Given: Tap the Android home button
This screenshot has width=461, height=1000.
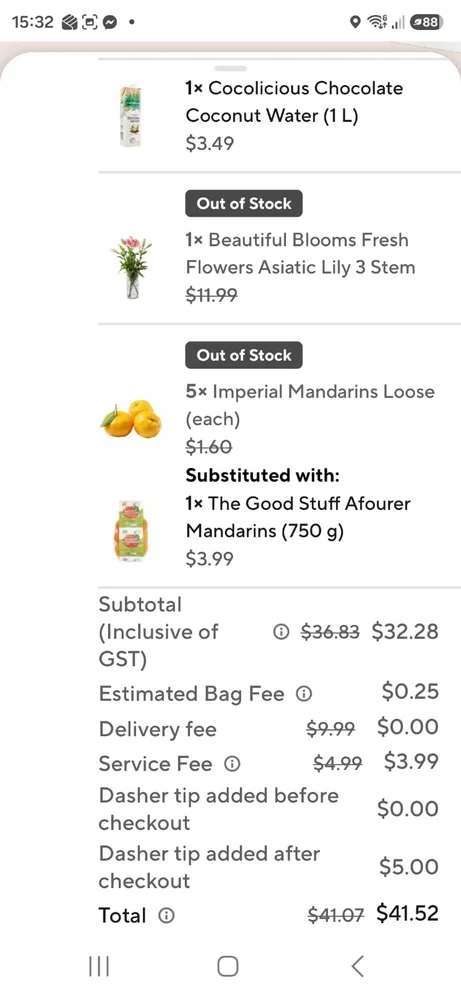Looking at the screenshot, I should pyautogui.click(x=228, y=966).
